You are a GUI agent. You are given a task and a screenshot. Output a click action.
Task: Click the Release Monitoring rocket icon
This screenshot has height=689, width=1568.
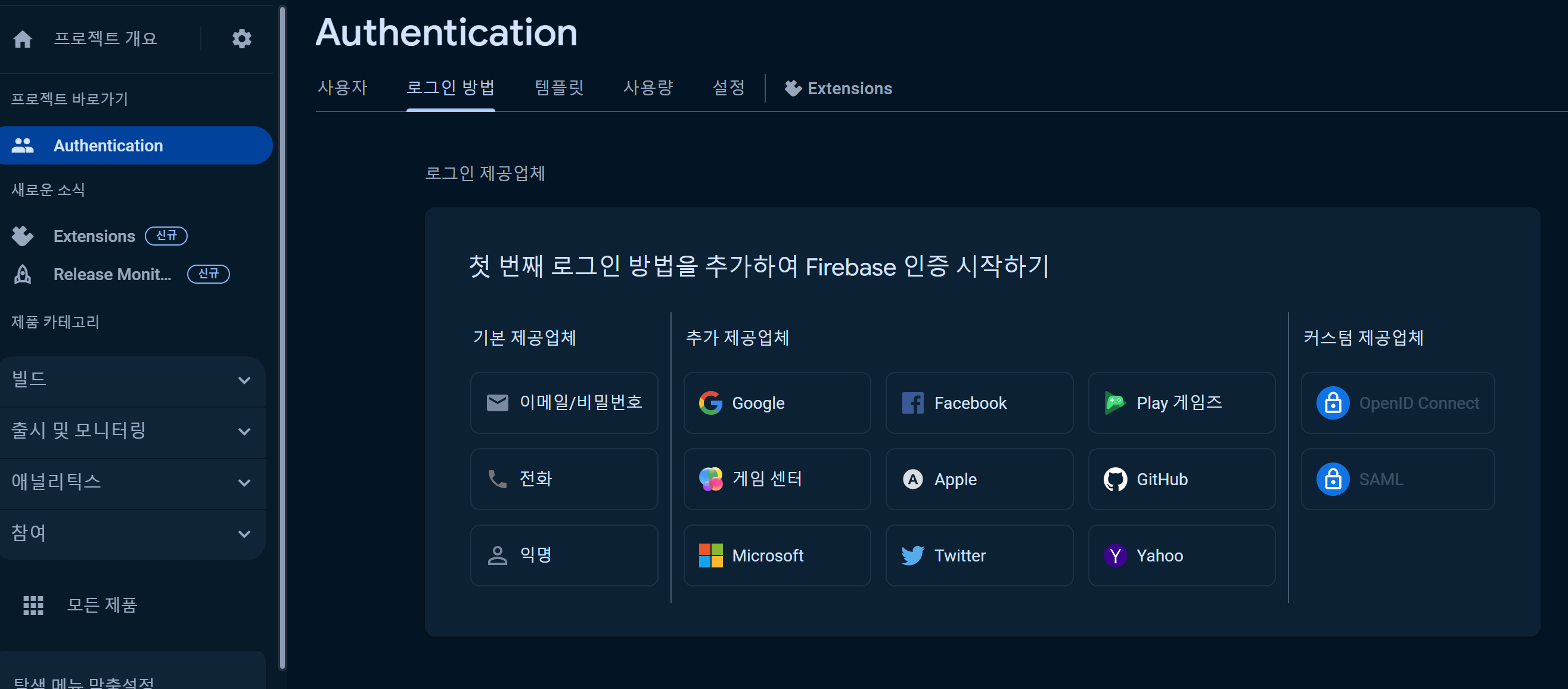tap(23, 275)
